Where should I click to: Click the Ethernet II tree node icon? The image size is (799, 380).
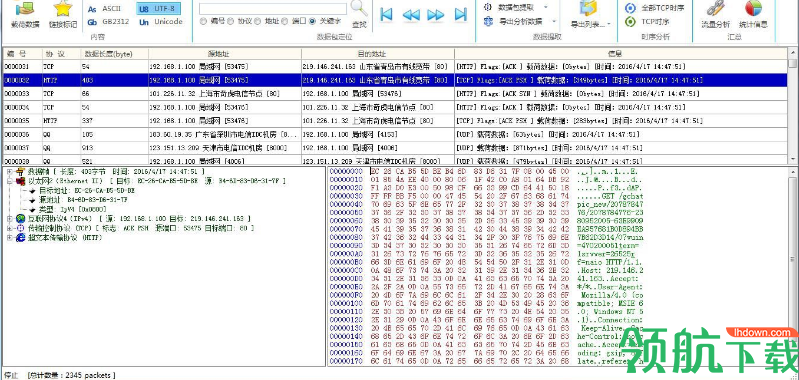20,181
